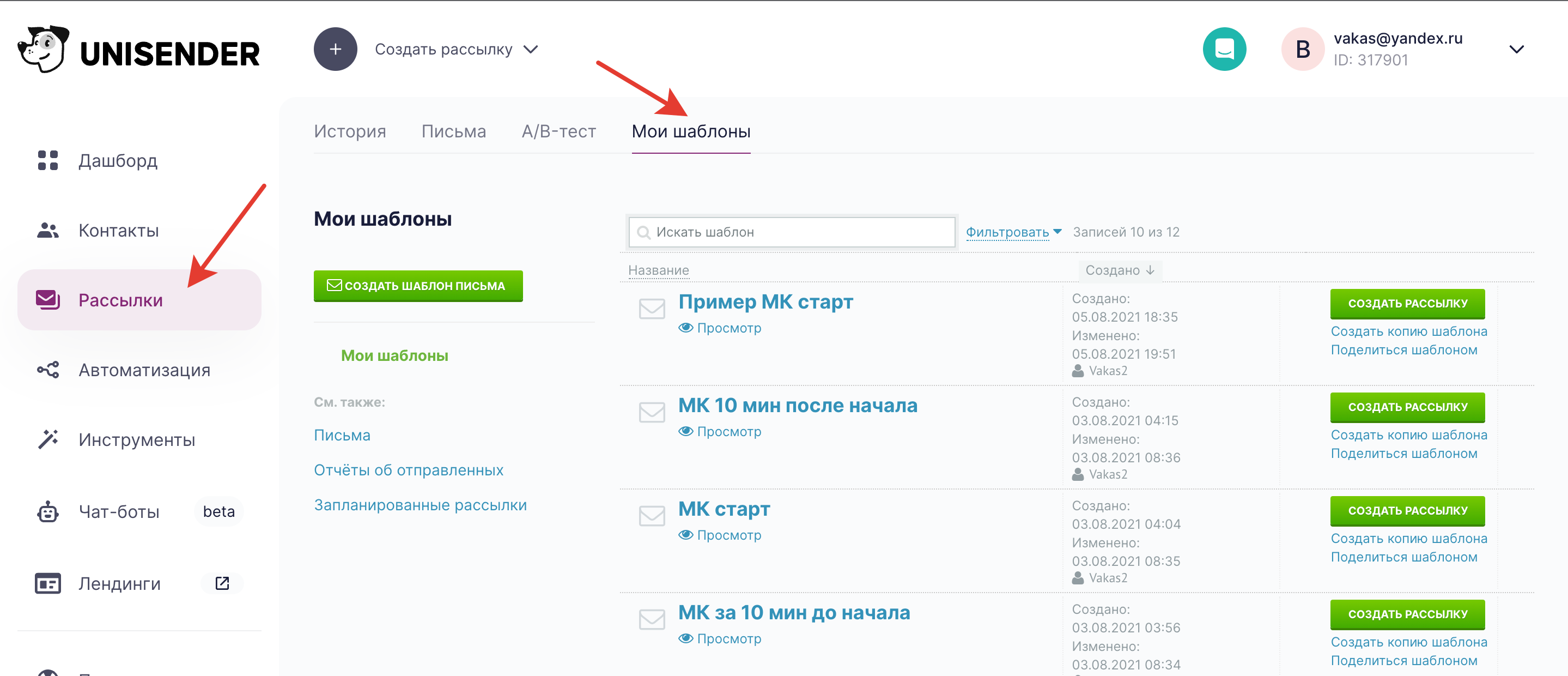This screenshot has height=676, width=1568.
Task: Open the teal chat support icon
Action: (x=1224, y=49)
